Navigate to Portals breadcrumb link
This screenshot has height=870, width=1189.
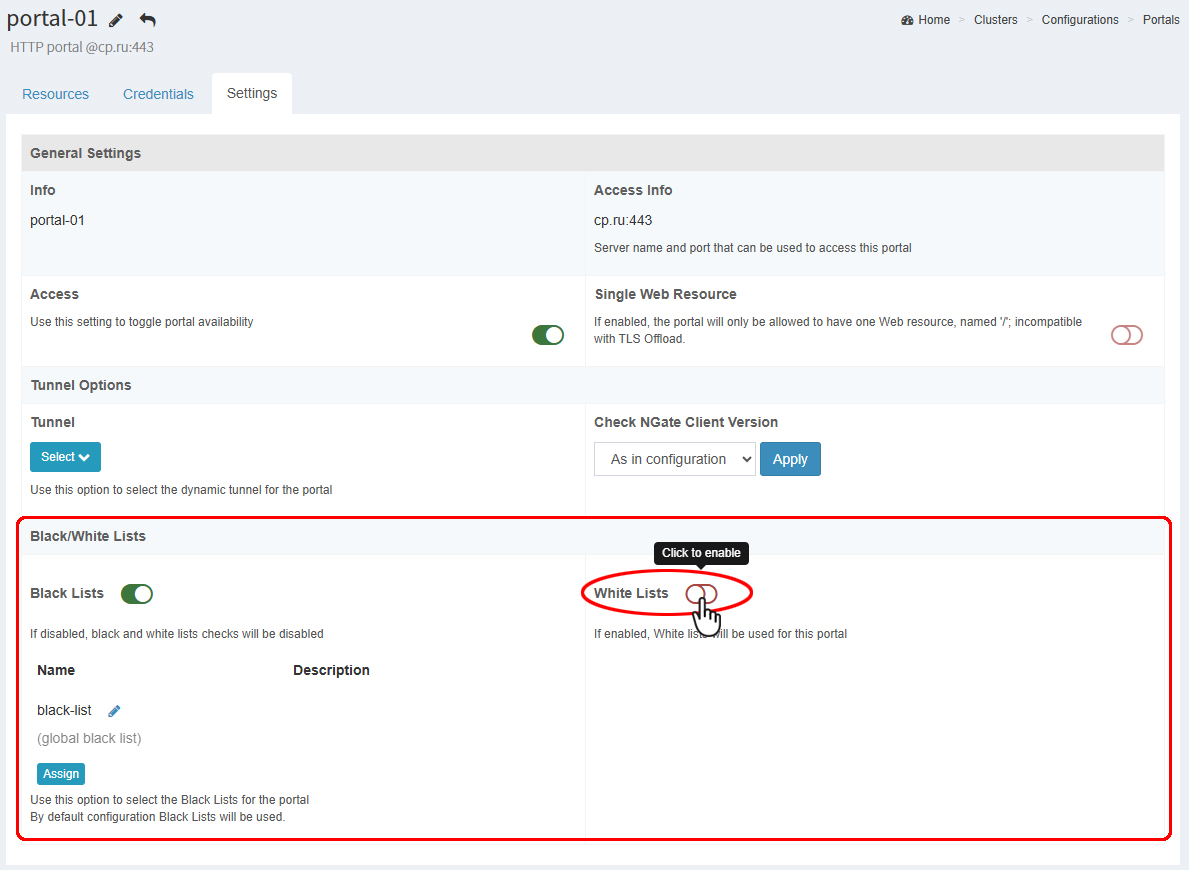tap(1161, 20)
